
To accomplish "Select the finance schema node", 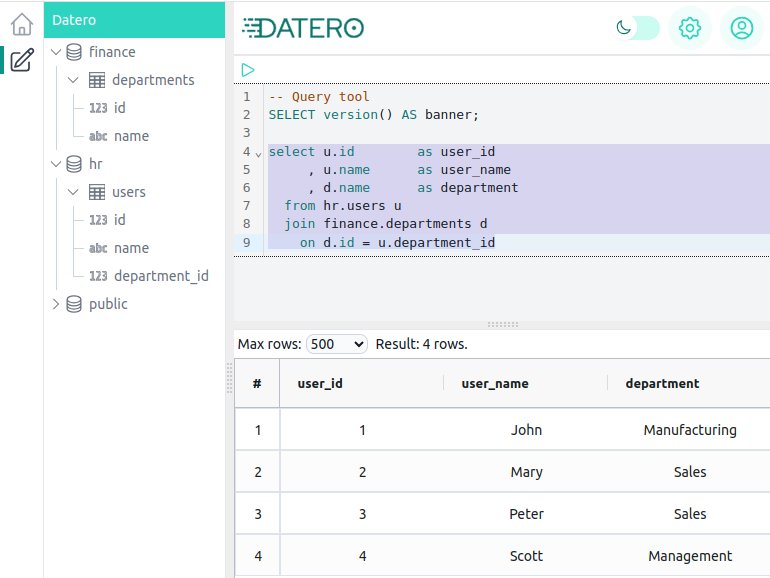I will tap(112, 52).
